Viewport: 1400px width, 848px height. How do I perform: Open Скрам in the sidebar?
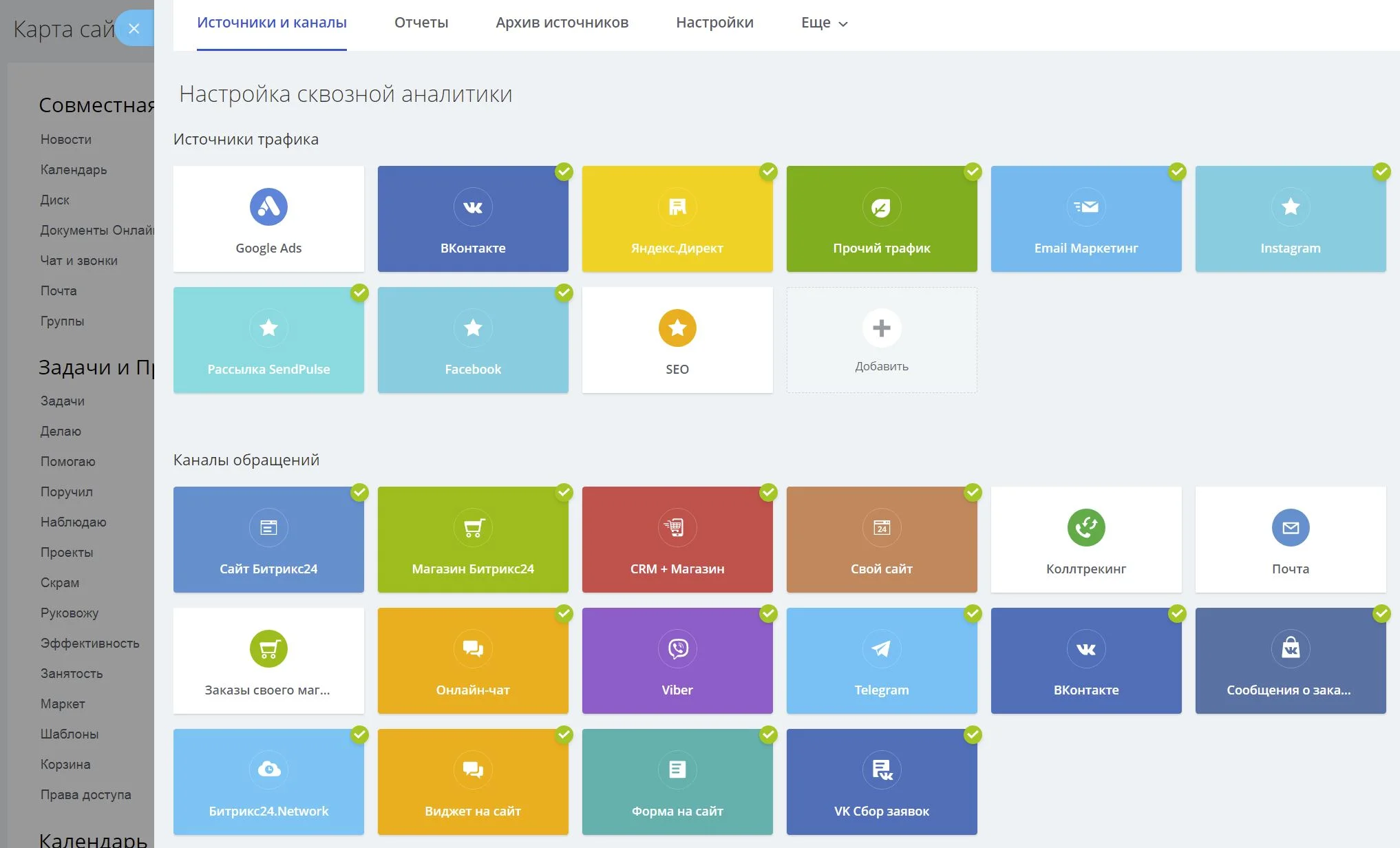click(x=60, y=582)
